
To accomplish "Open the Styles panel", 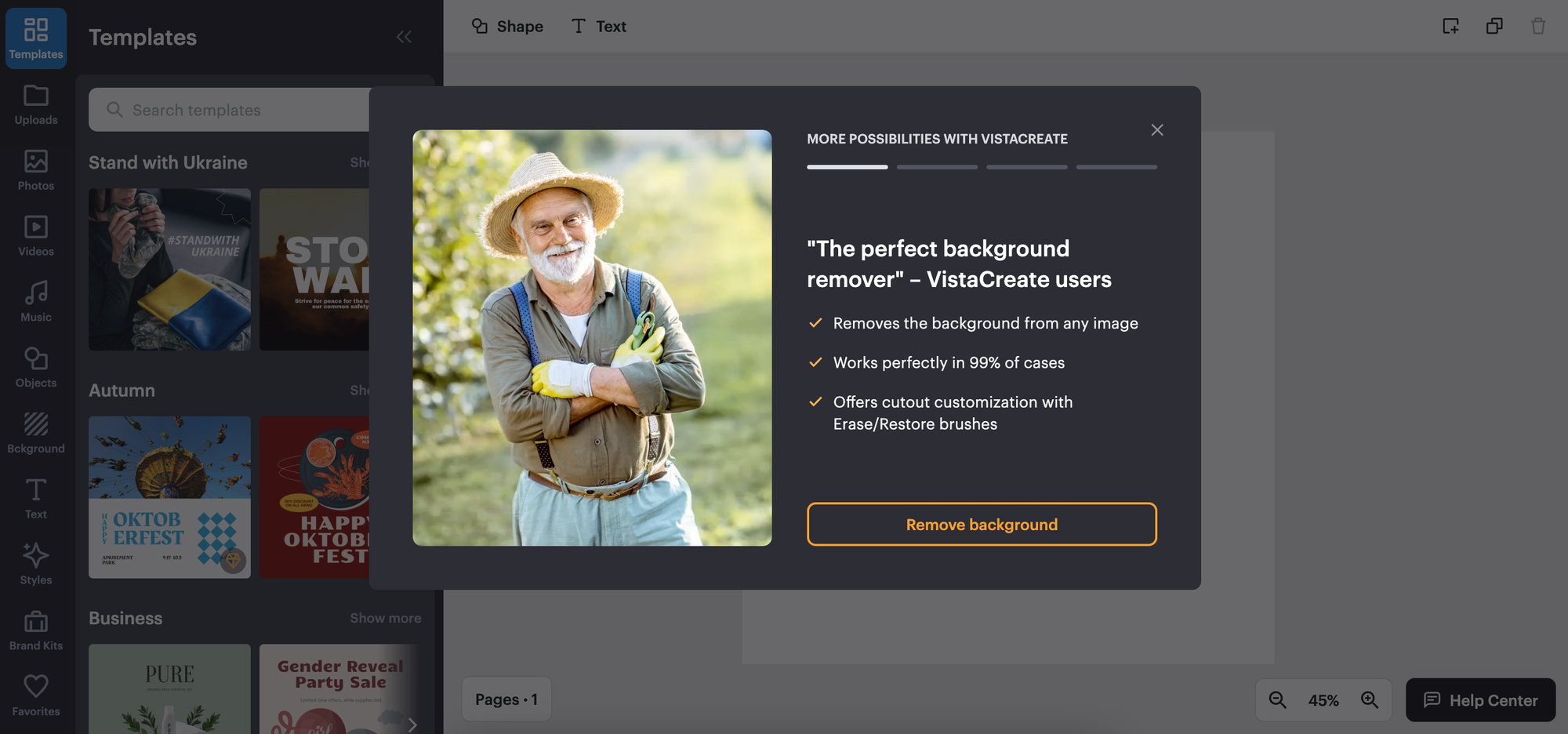I will point(35,563).
